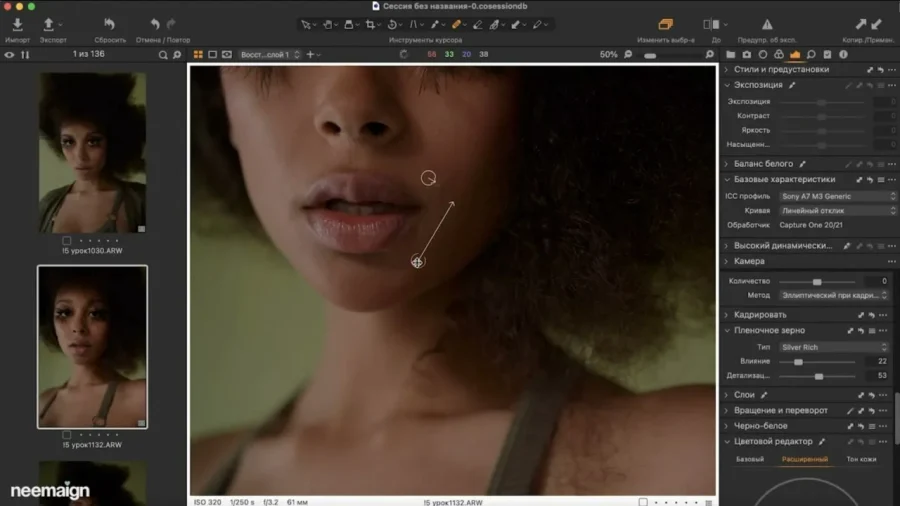
Task: Expand the Баланс белого panel
Action: pos(727,164)
